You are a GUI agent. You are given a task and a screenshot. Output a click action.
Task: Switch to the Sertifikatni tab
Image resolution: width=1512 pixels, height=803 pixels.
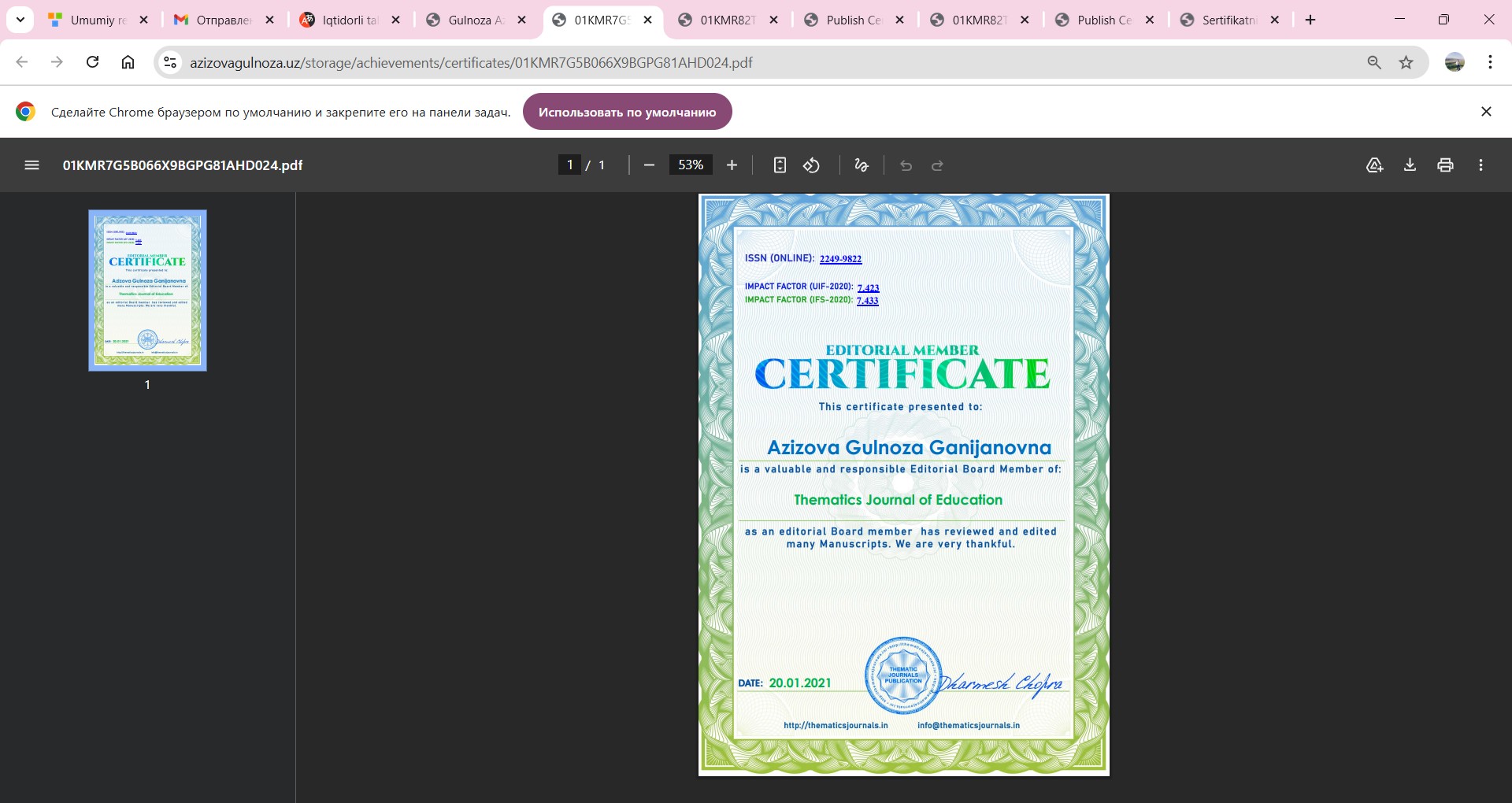pos(1228,20)
